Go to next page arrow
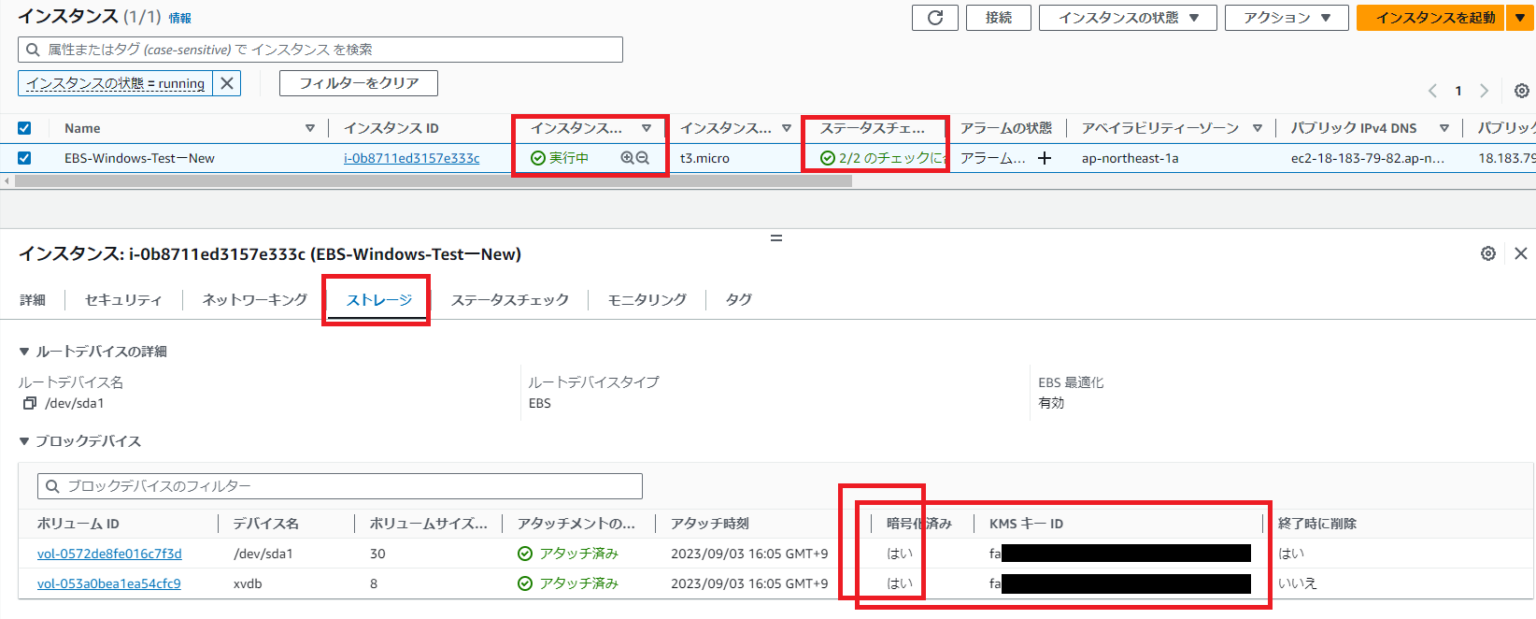Viewport: 1536px width, 619px height. click(1484, 91)
